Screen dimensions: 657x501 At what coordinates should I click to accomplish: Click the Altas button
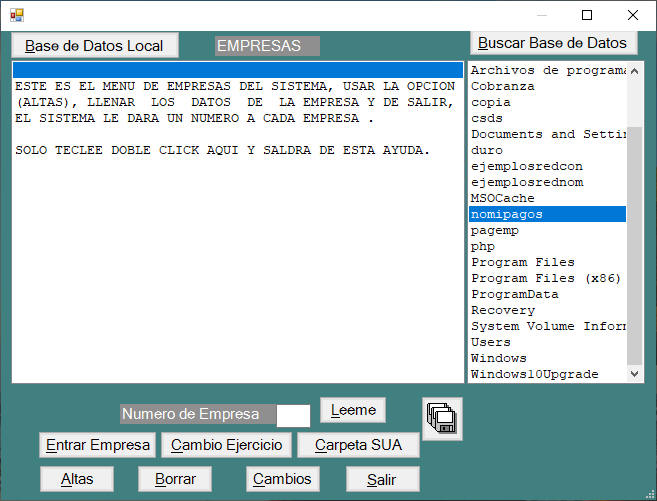tap(77, 479)
